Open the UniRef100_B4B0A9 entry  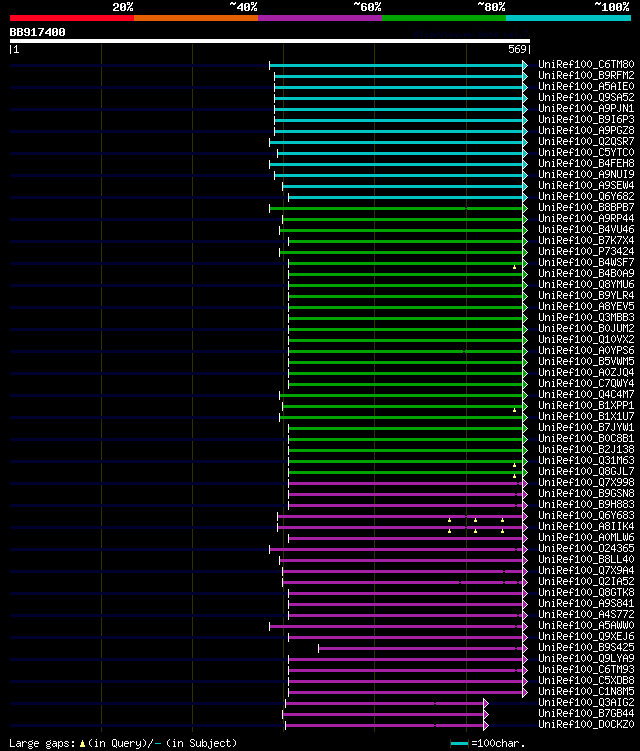tap(586, 273)
